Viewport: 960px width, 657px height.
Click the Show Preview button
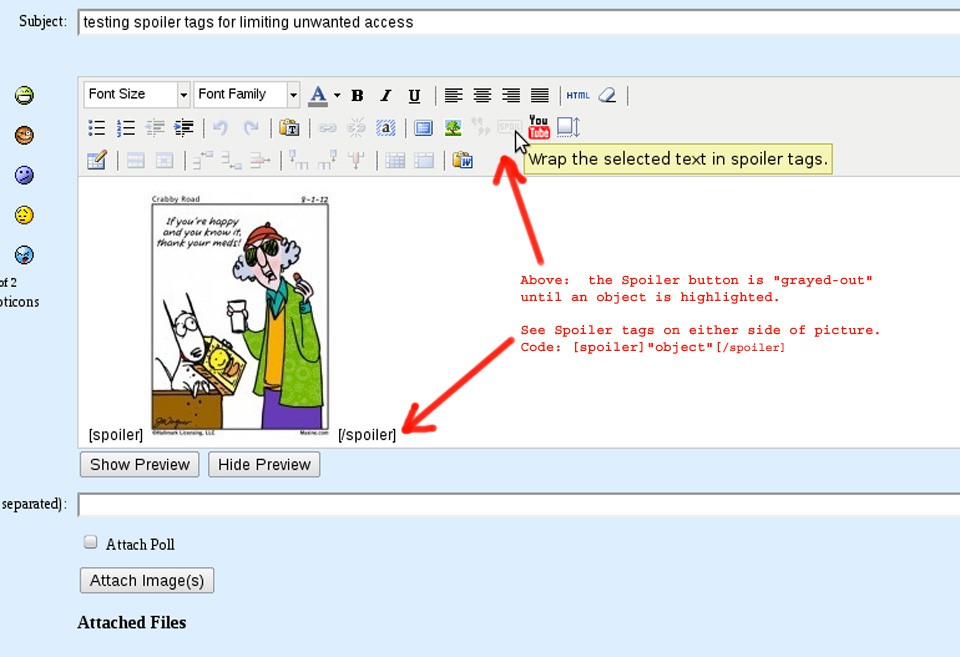coord(140,464)
